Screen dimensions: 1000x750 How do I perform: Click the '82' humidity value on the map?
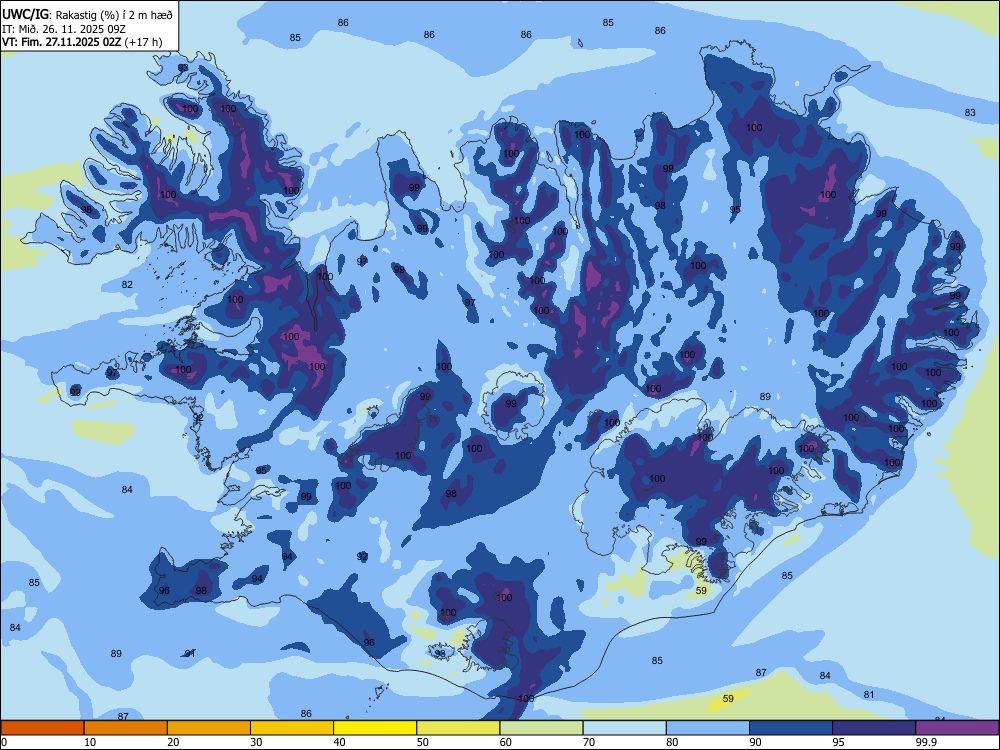[128, 284]
